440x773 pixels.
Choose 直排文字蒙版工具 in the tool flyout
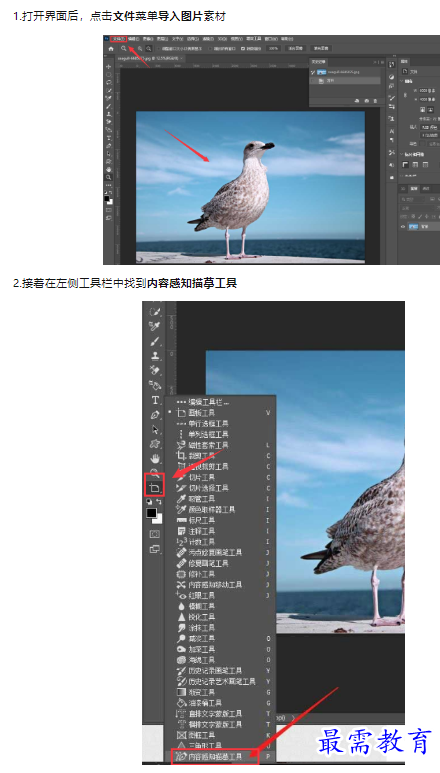coord(209,713)
